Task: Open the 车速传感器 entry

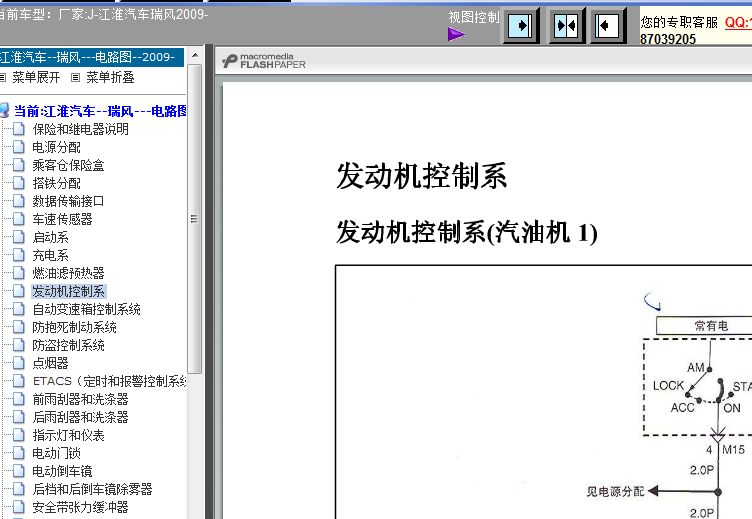Action: tap(62, 219)
